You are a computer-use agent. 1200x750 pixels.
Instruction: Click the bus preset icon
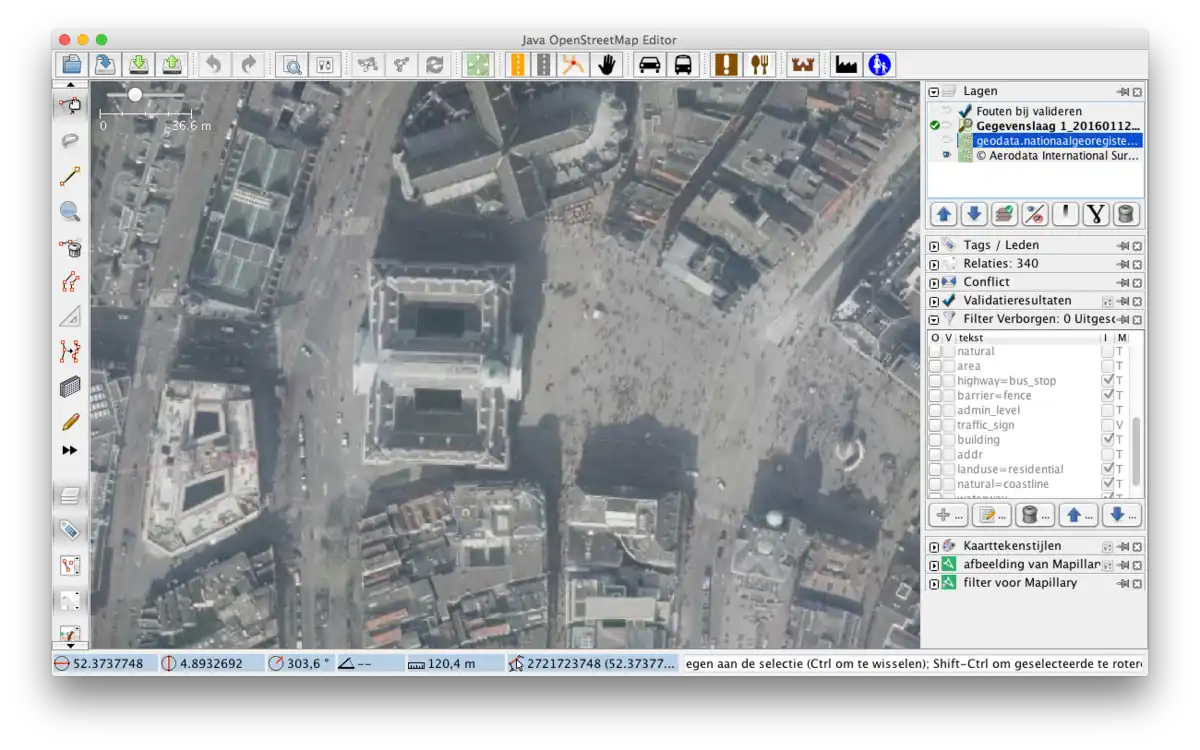pyautogui.click(x=683, y=65)
